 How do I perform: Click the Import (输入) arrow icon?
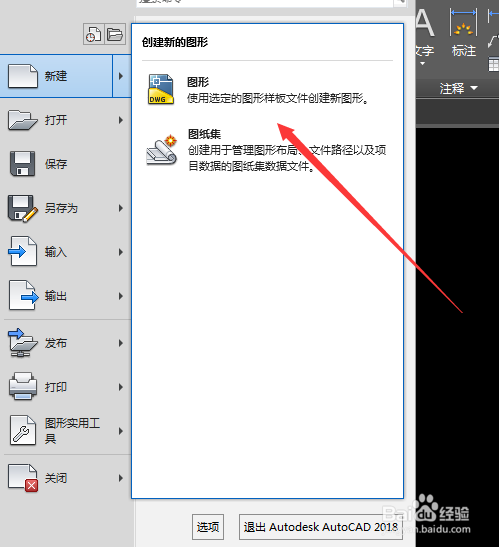[x=22, y=252]
